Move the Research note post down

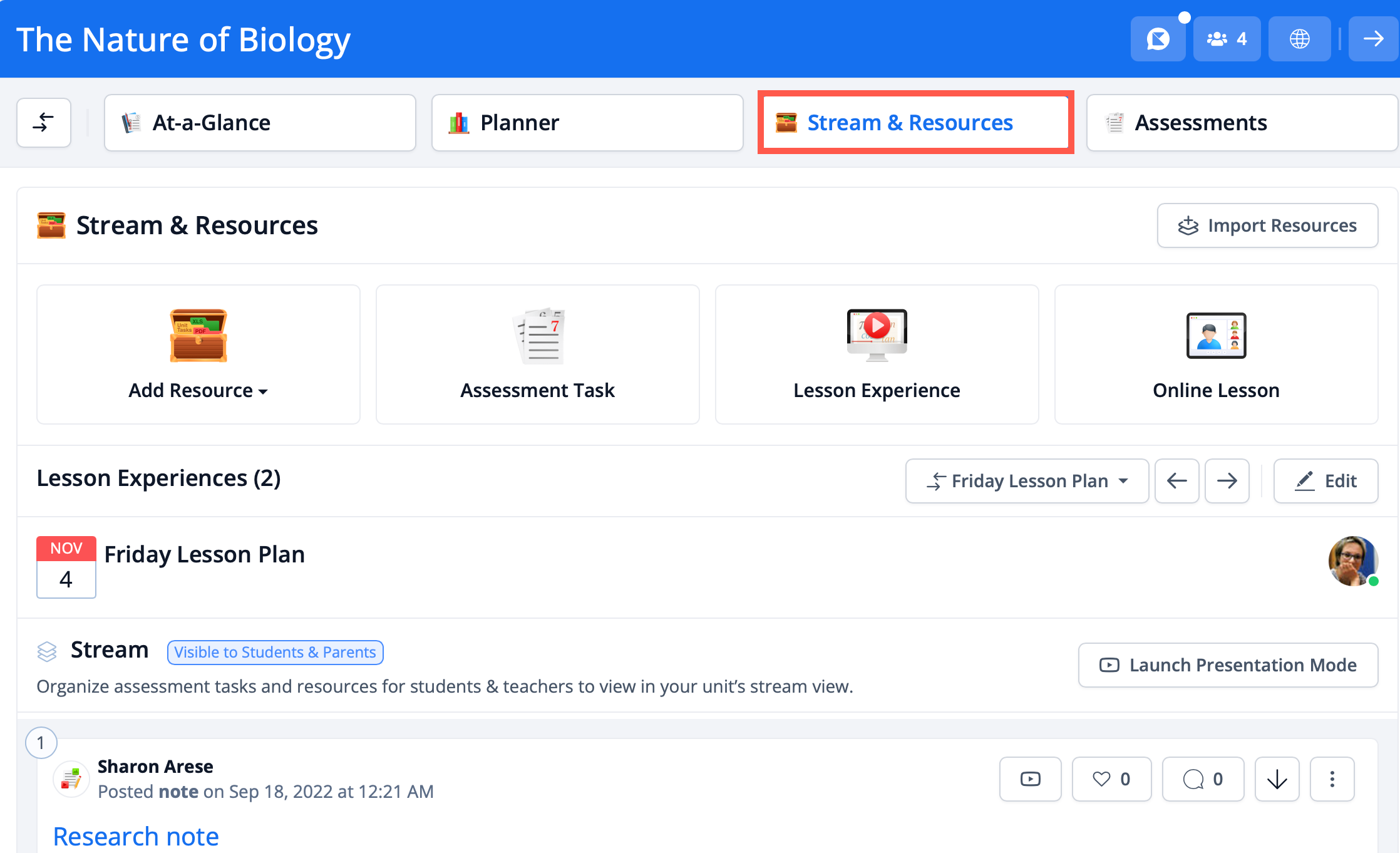click(1277, 779)
